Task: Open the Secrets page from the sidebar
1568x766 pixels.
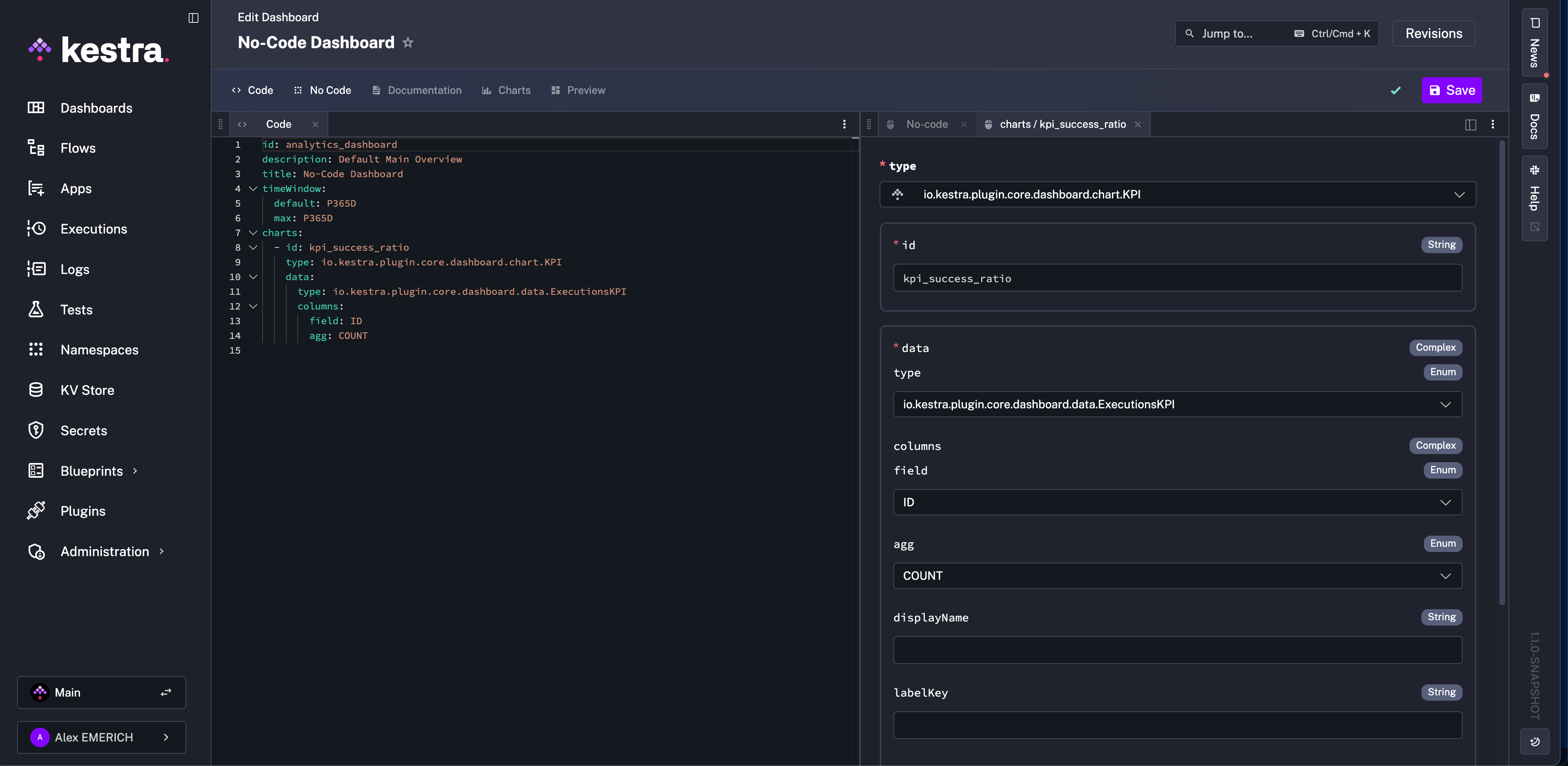Action: pyautogui.click(x=83, y=430)
